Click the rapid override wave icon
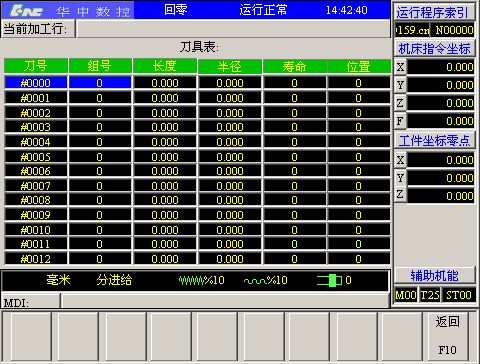 (255, 281)
